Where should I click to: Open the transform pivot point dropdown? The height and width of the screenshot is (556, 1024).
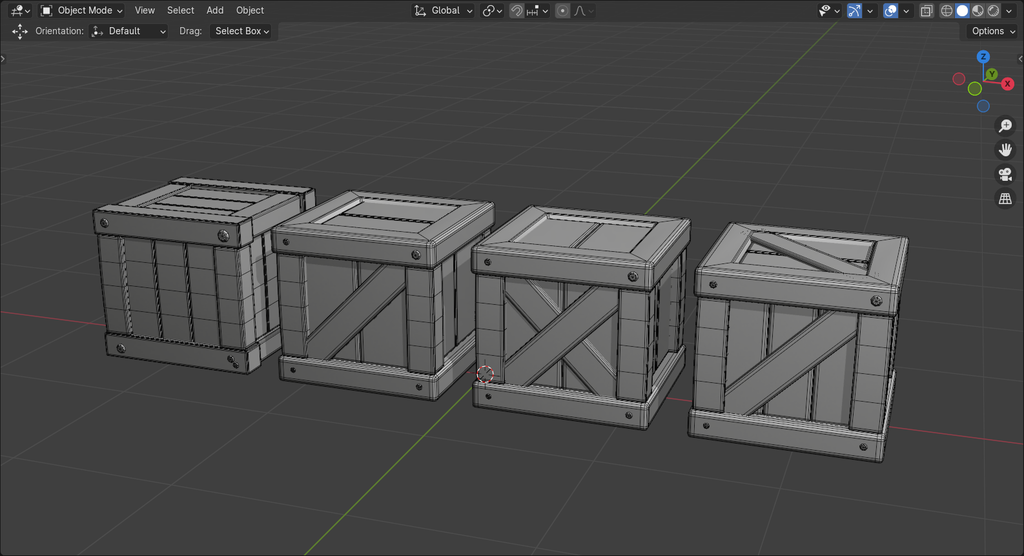tap(492, 10)
